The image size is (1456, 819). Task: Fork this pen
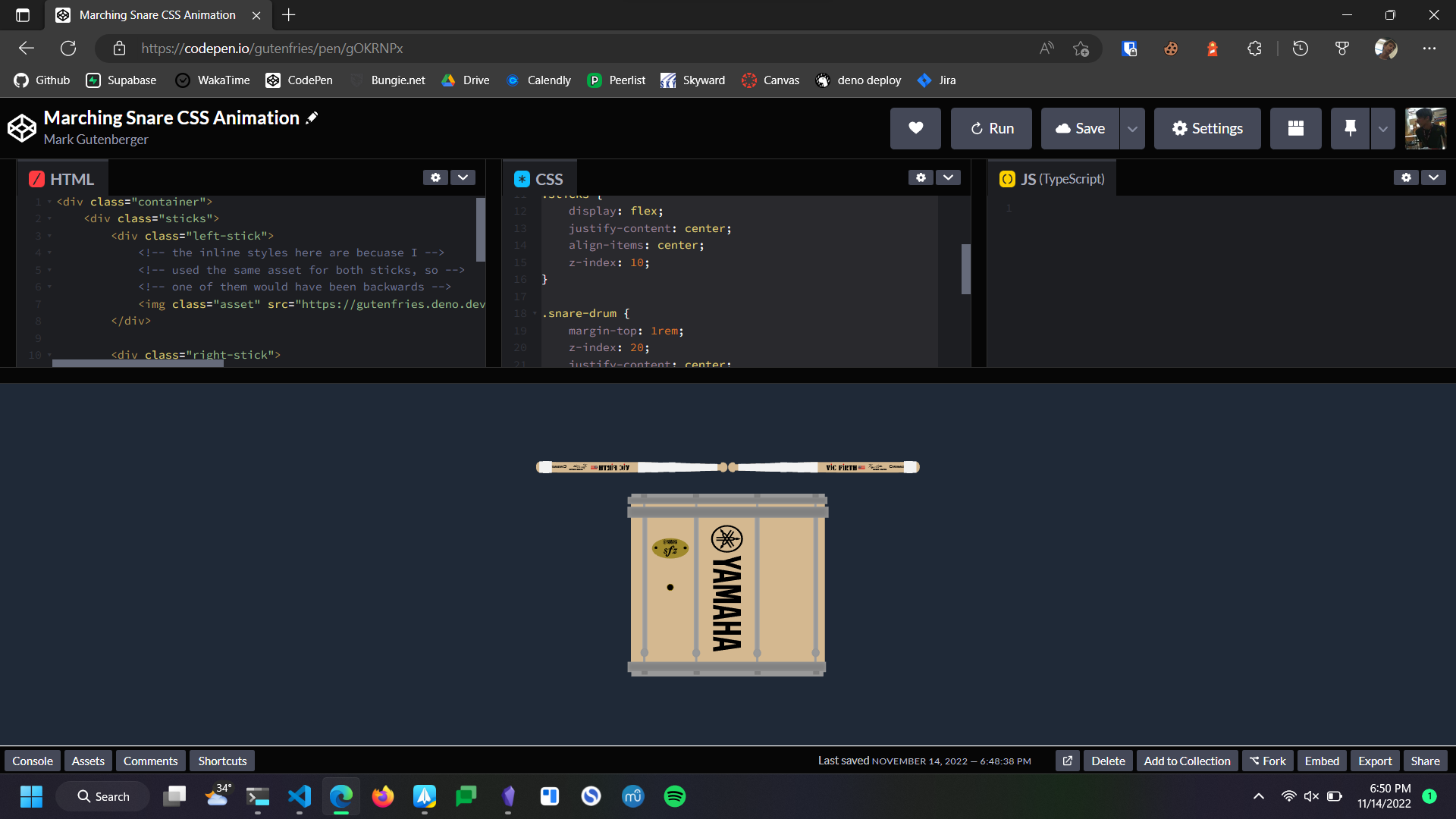pos(1268,761)
